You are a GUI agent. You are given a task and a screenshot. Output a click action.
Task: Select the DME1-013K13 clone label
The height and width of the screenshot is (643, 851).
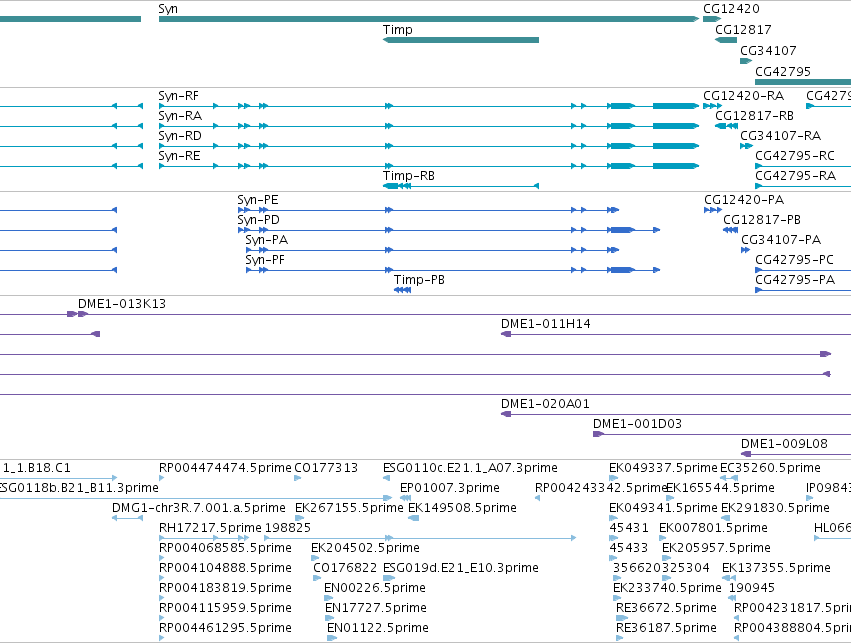[x=122, y=304]
